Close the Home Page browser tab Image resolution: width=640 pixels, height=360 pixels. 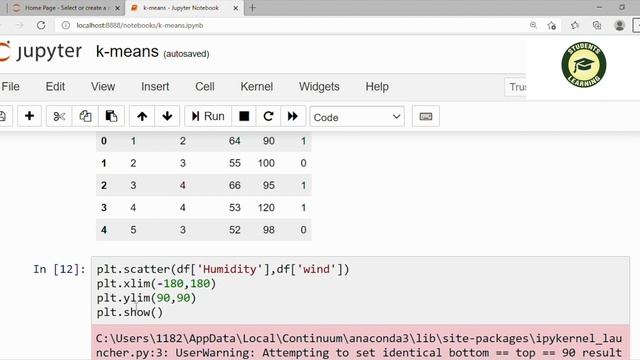tap(117, 8)
